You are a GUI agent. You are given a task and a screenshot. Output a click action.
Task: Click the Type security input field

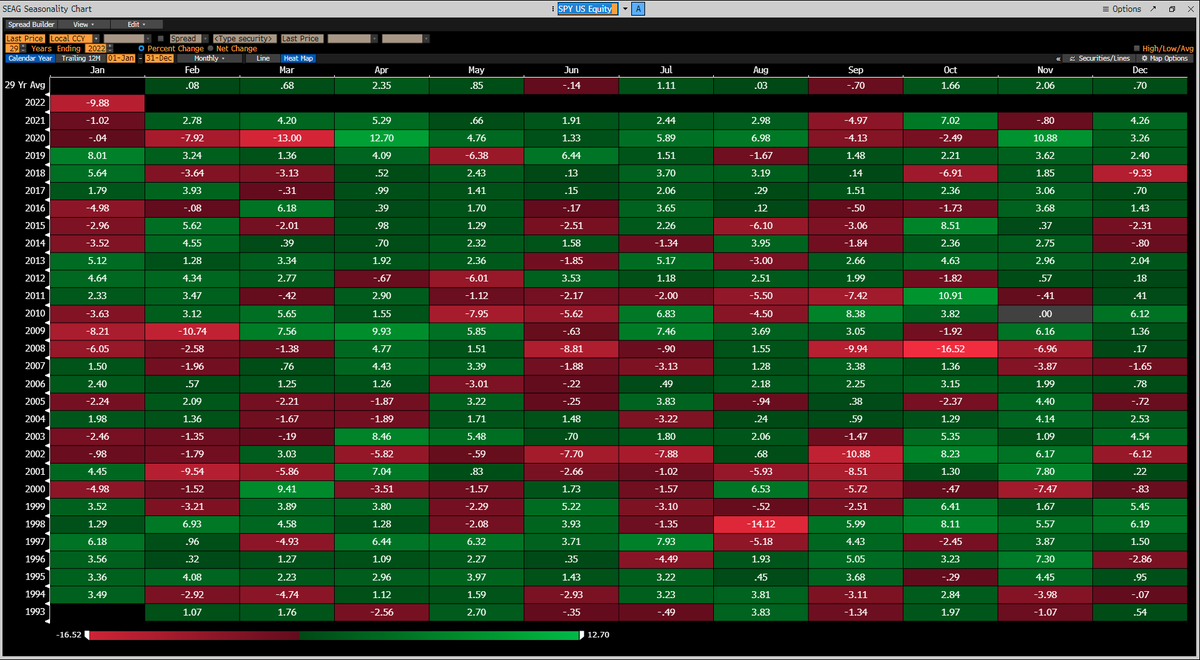pyautogui.click(x=244, y=38)
